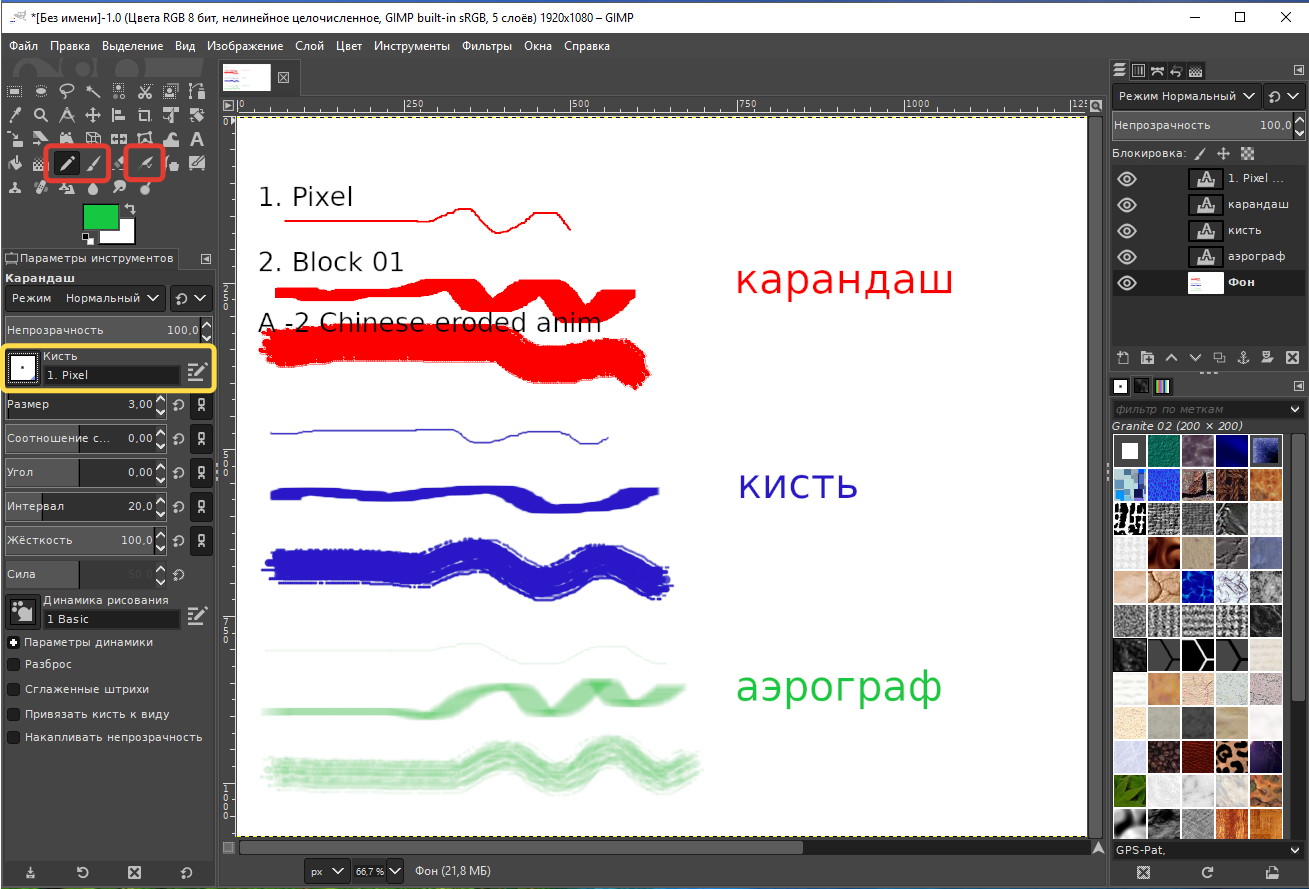The height and width of the screenshot is (889, 1309).
Task: Select the Paintbrush tool
Action: 93,163
